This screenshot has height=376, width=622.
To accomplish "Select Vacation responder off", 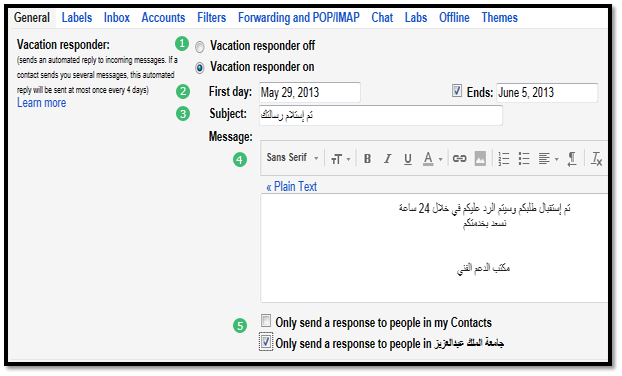I will coord(200,47).
